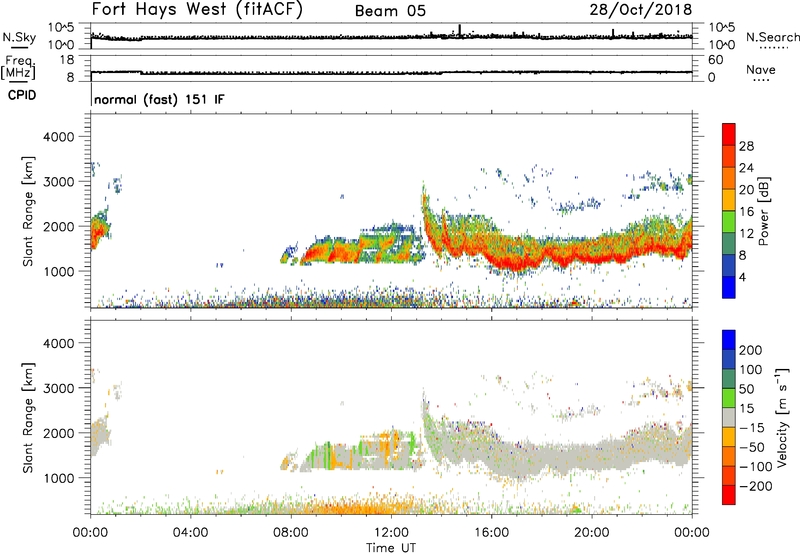This screenshot has width=800, height=554.
Task: Click the '4' label on Power colorbar
Action: pyautogui.click(x=742, y=277)
